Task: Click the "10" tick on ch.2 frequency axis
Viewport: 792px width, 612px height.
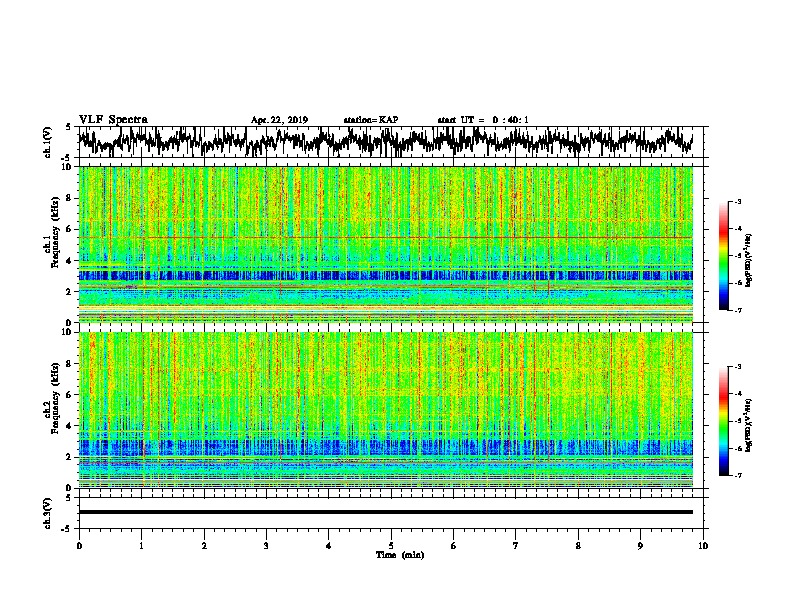Action: click(67, 332)
